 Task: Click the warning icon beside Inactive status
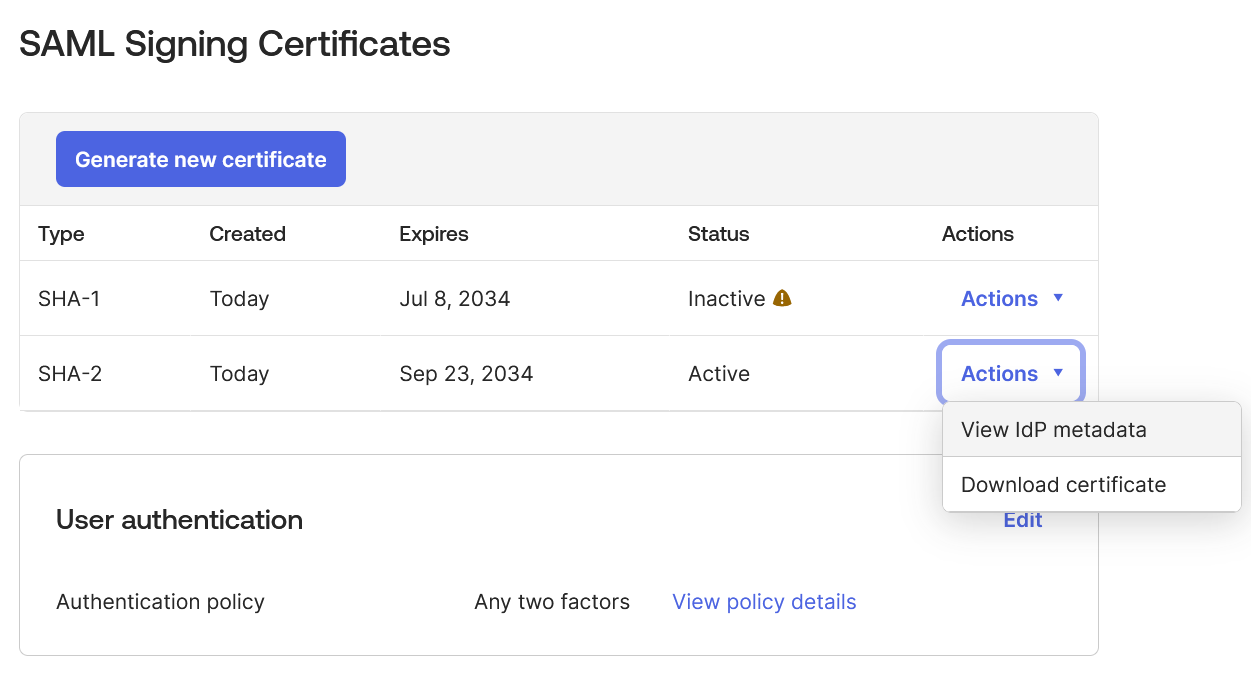(x=782, y=298)
